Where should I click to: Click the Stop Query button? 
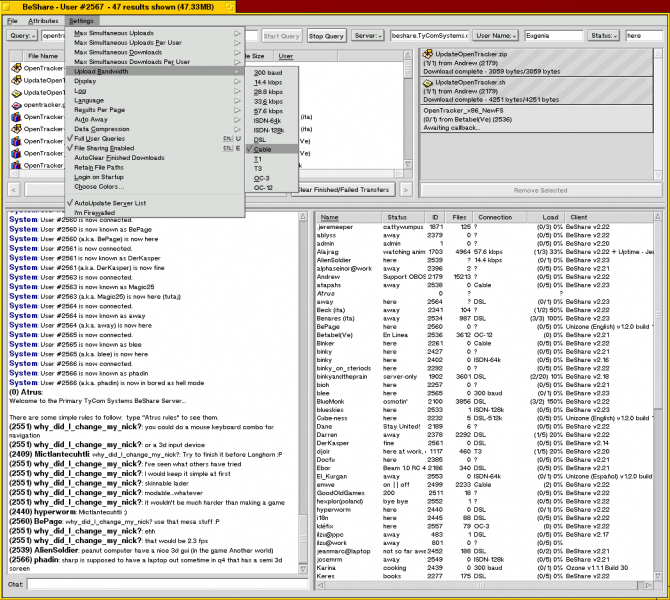point(326,36)
